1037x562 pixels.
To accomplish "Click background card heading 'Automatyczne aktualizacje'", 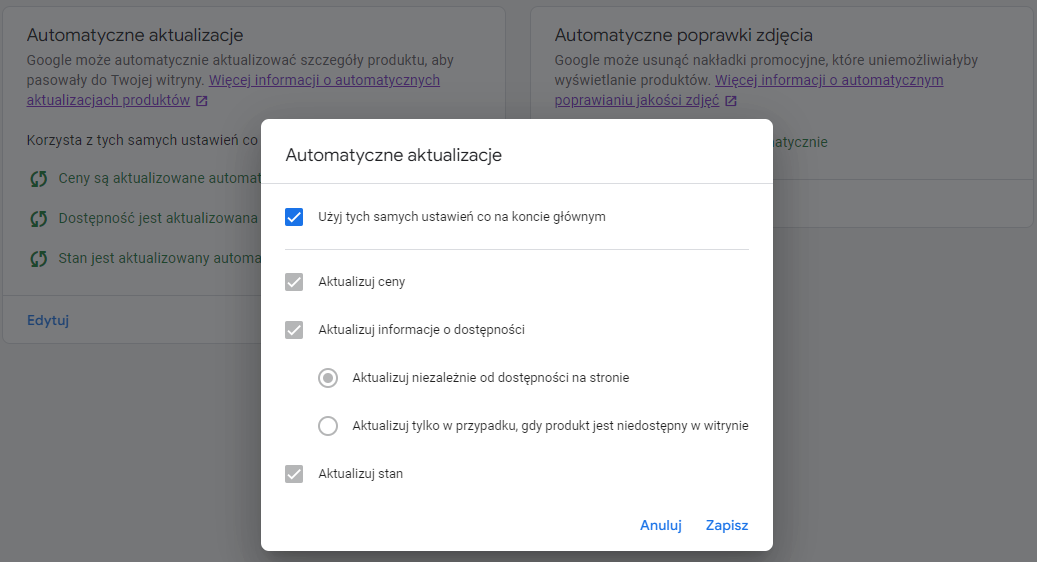I will tap(135, 35).
